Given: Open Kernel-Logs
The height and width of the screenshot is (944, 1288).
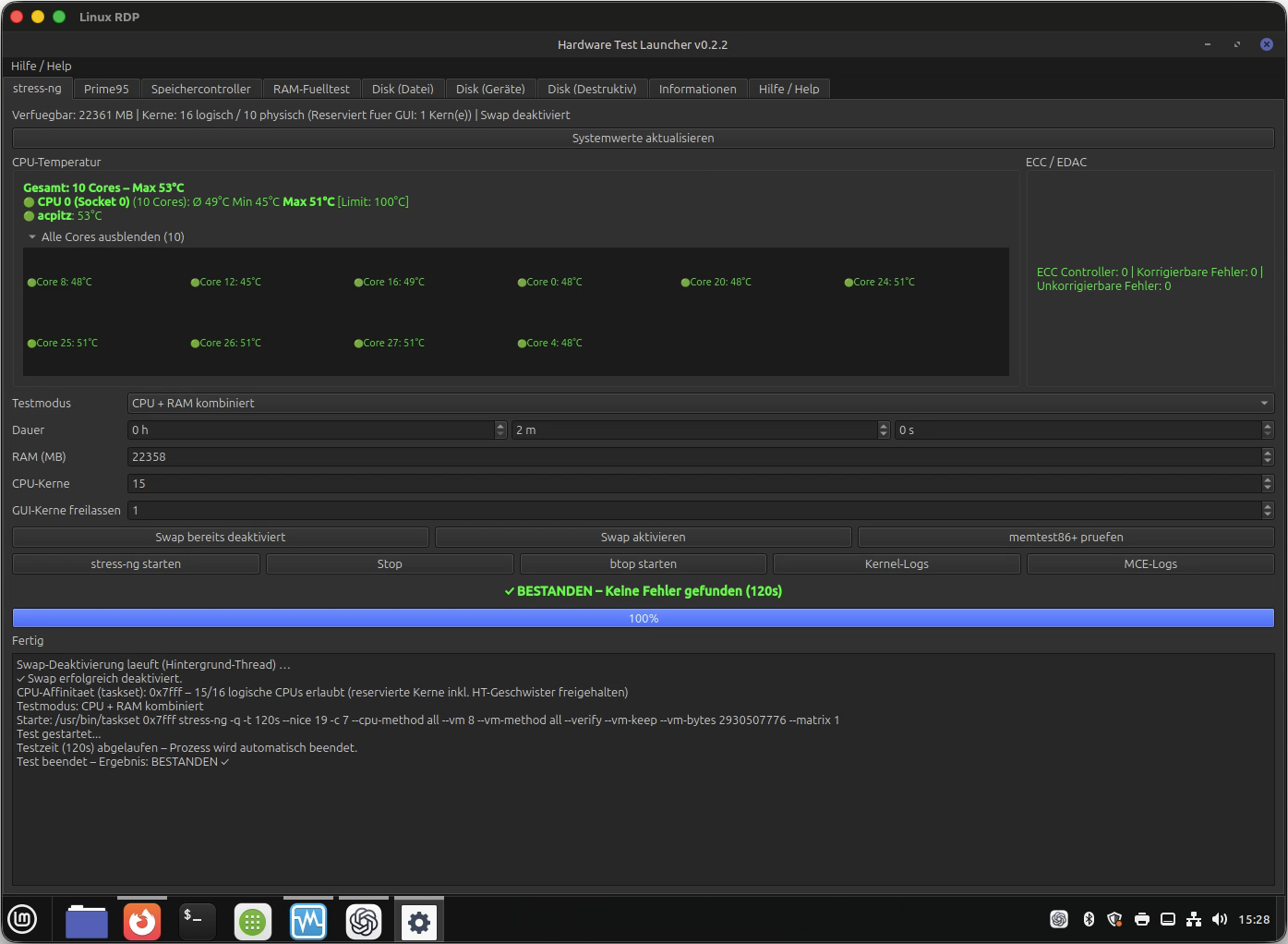Looking at the screenshot, I should (x=897, y=563).
